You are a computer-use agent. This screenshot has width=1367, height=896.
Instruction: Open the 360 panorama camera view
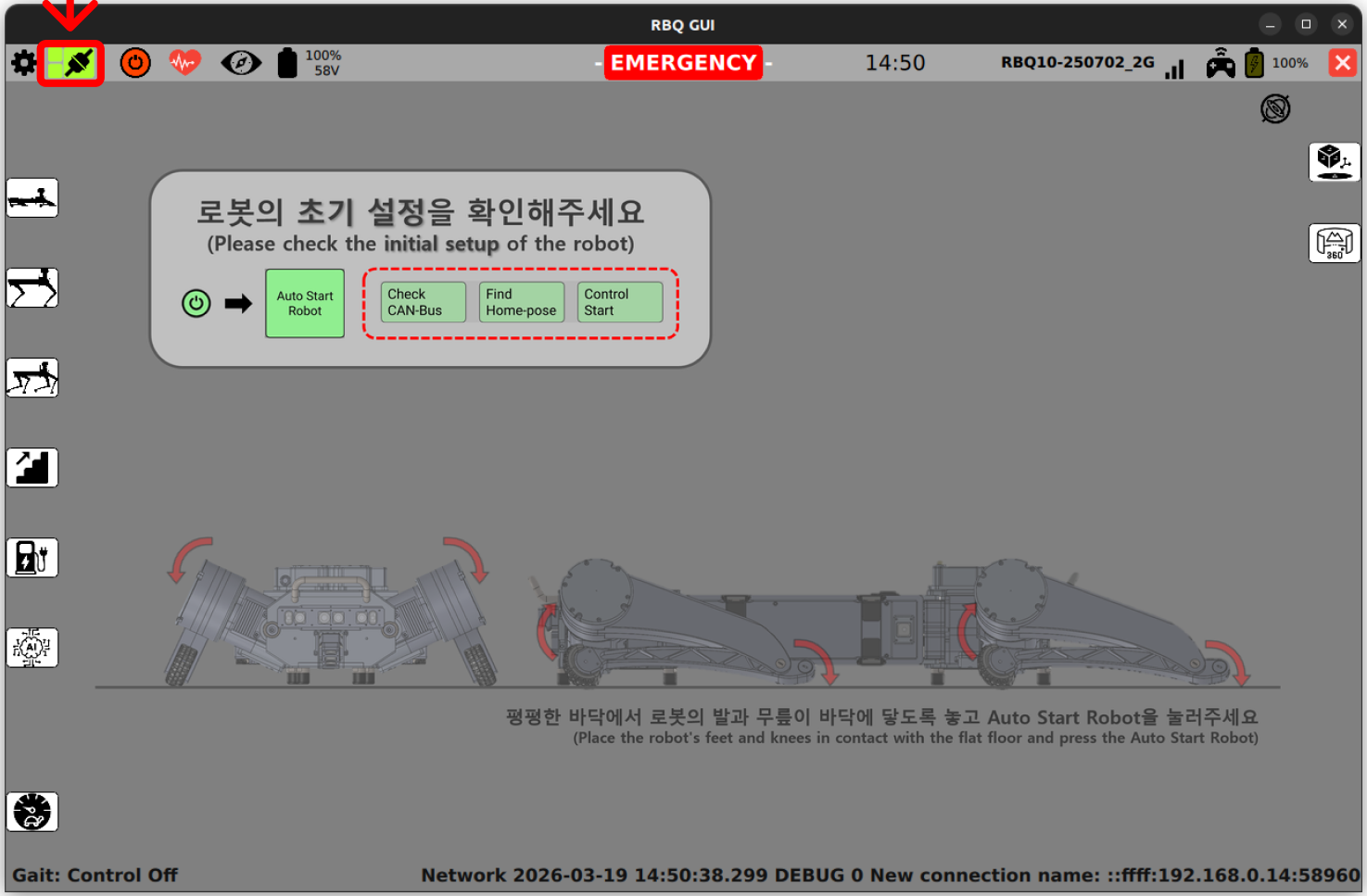click(1334, 244)
